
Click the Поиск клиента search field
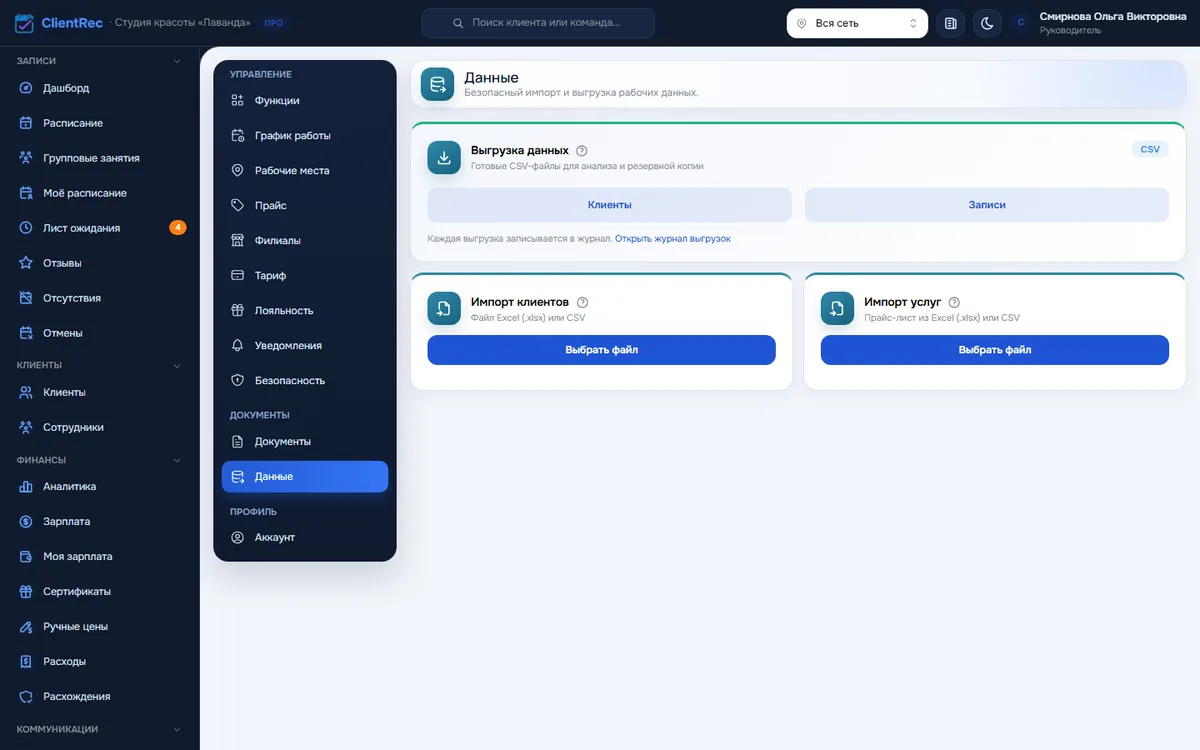538,23
